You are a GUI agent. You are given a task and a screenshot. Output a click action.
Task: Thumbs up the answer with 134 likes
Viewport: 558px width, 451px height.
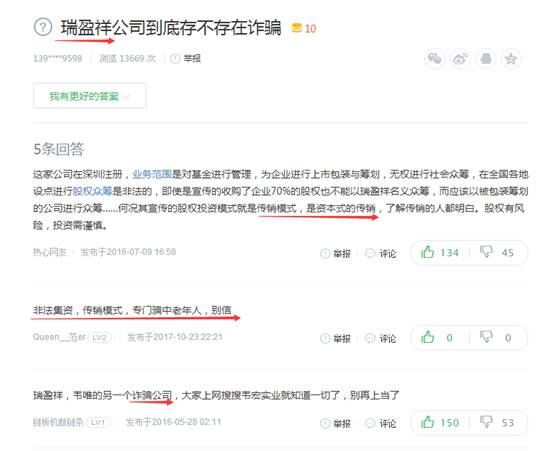(x=440, y=252)
